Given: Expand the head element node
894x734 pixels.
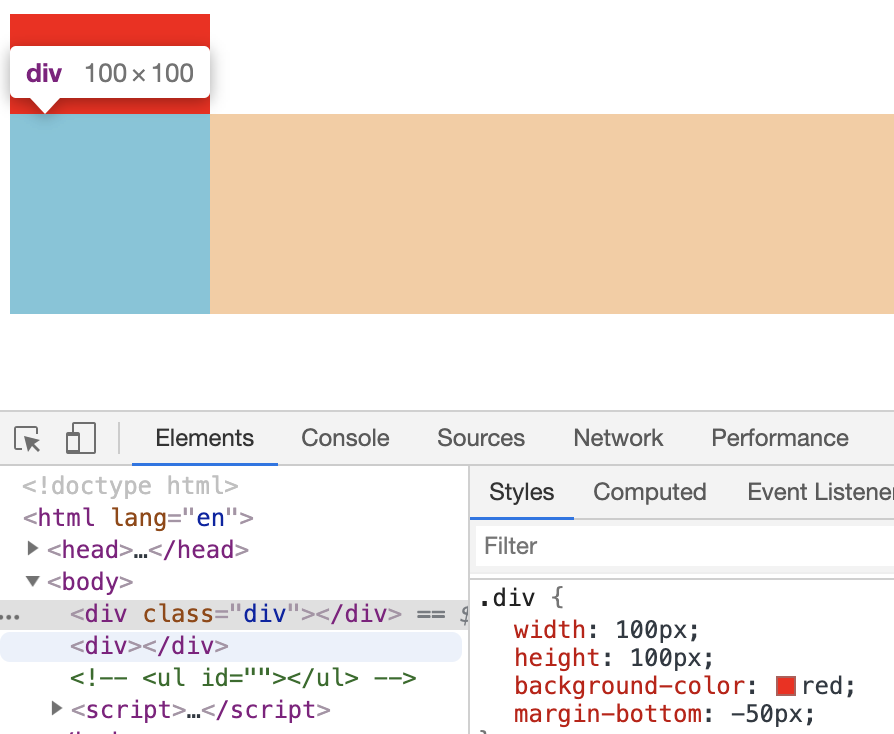Looking at the screenshot, I should [33, 549].
